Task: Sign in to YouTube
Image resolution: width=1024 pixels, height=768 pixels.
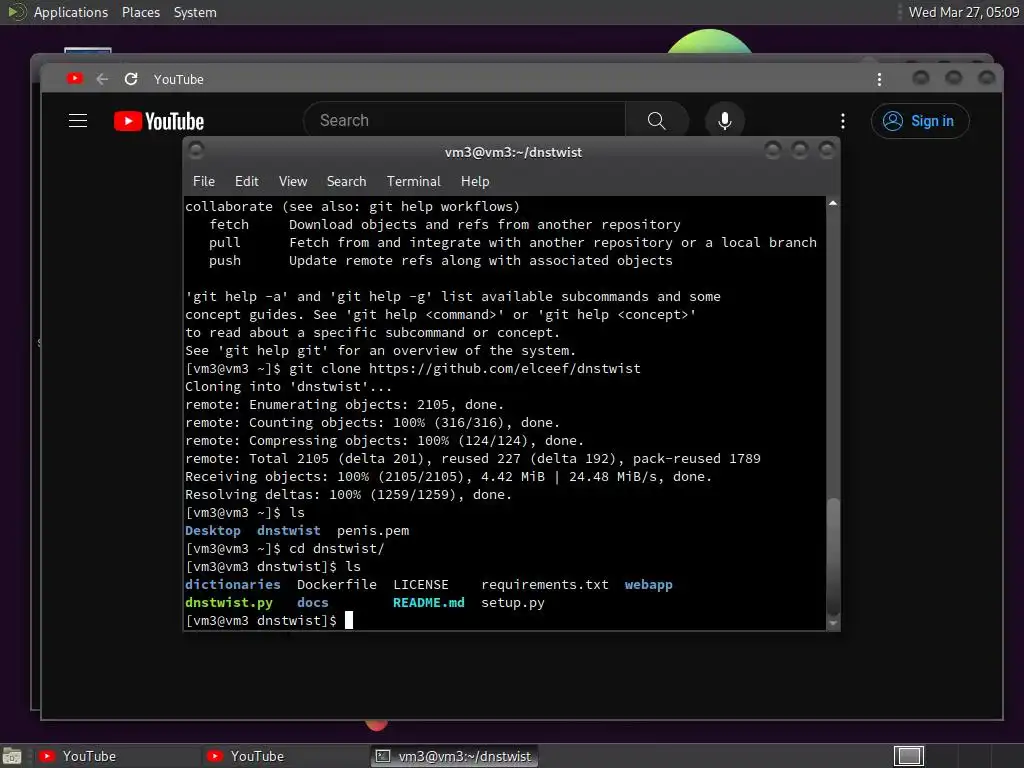Action: [x=920, y=121]
